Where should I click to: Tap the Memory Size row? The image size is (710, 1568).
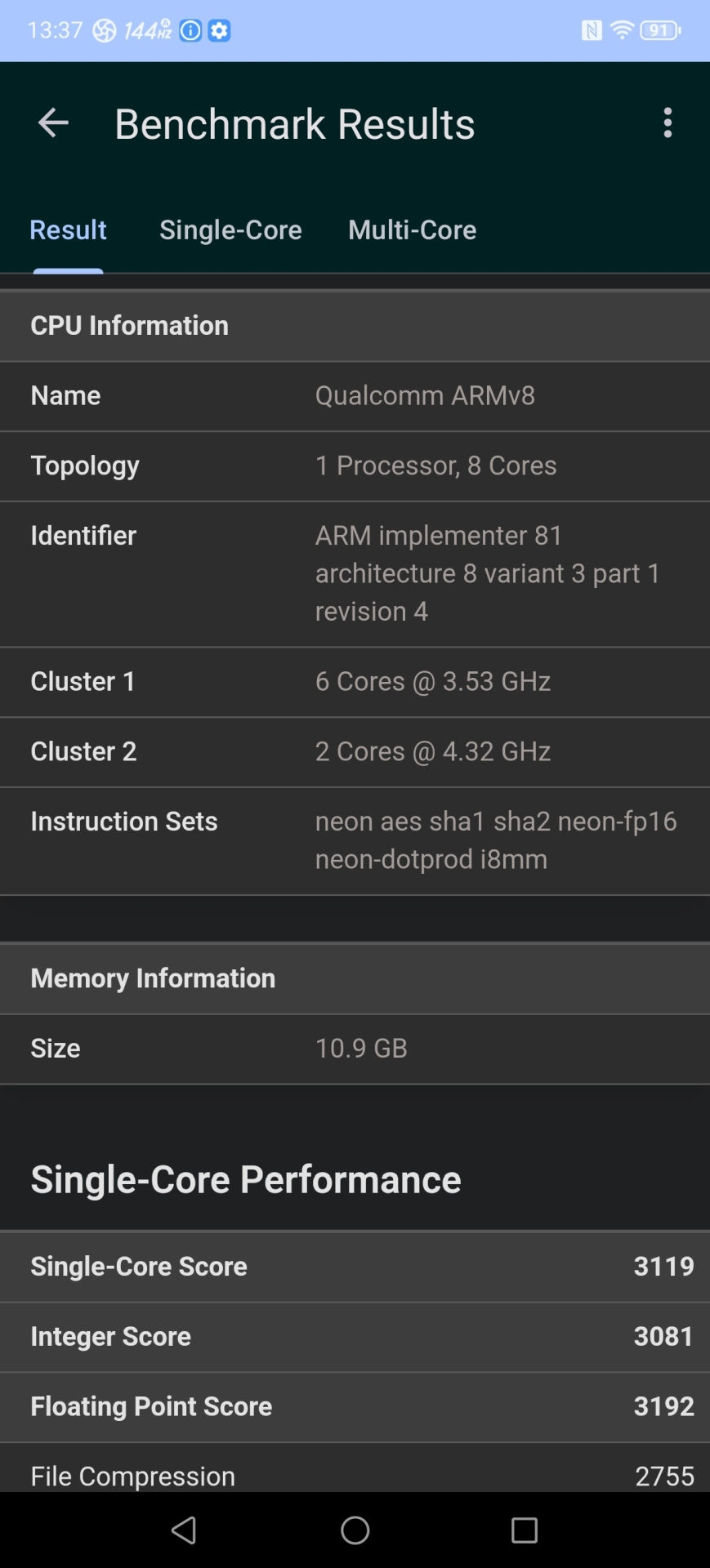[355, 1048]
